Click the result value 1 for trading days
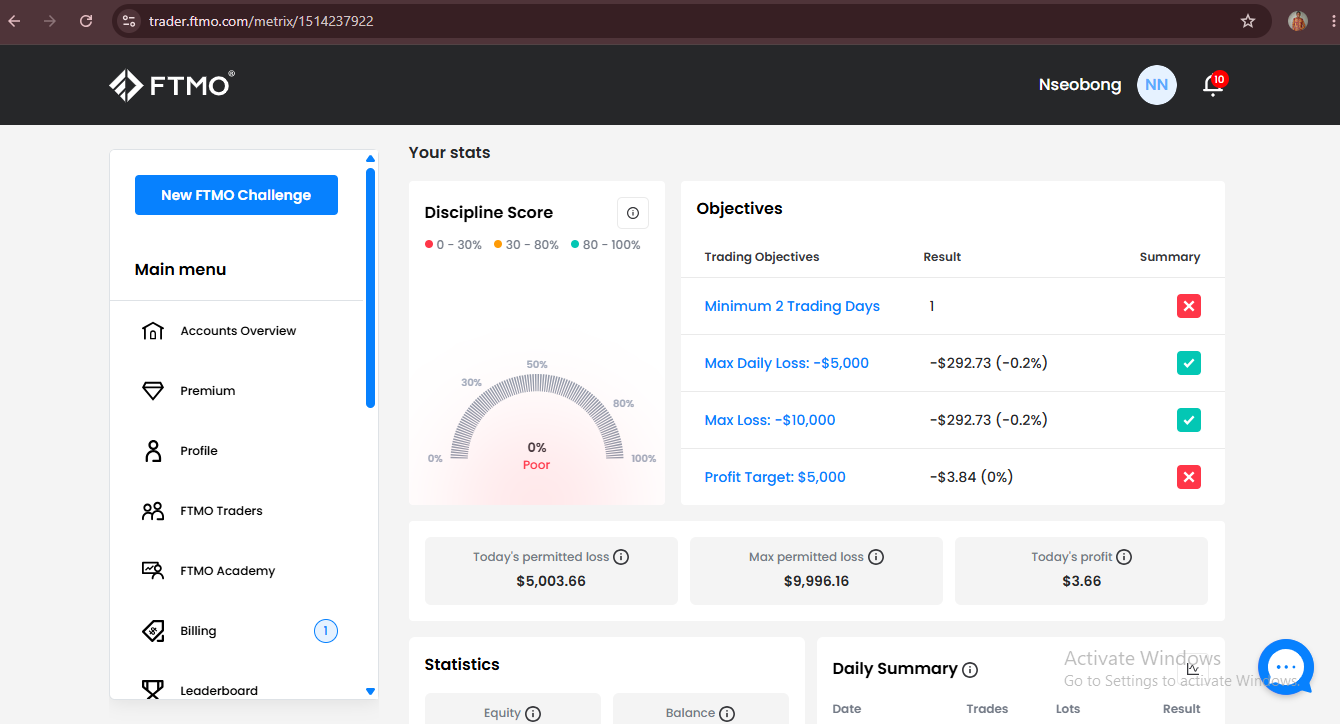The width and height of the screenshot is (1340, 724). point(932,306)
